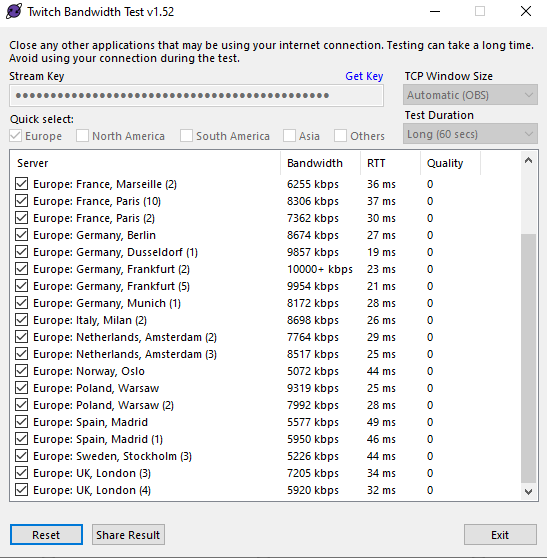Tick the Asia quick select checkbox
Viewport: 547px width, 558px height.
point(289,136)
